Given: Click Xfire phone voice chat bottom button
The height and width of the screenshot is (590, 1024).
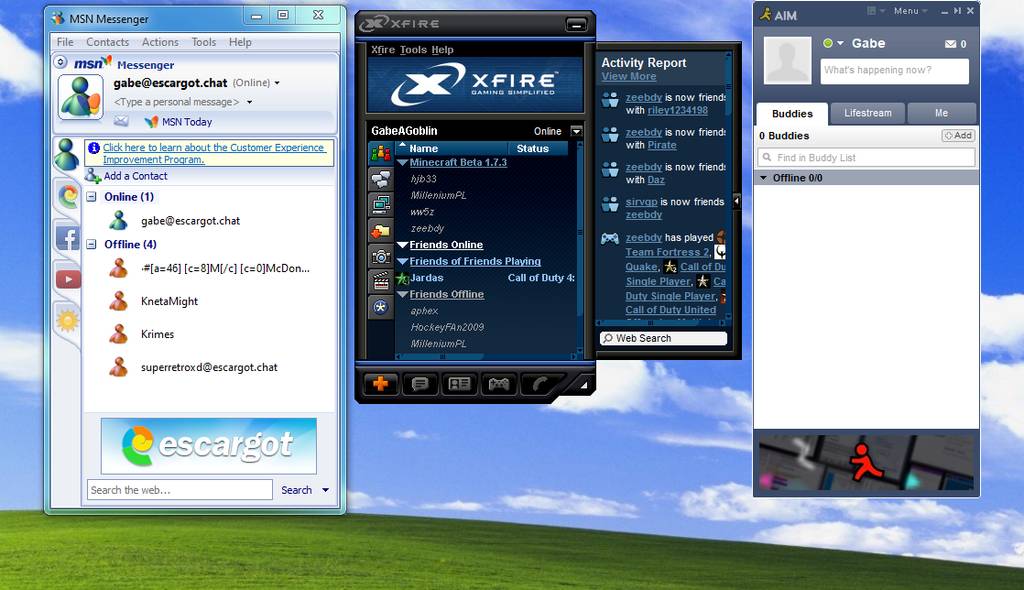Looking at the screenshot, I should click(x=539, y=384).
